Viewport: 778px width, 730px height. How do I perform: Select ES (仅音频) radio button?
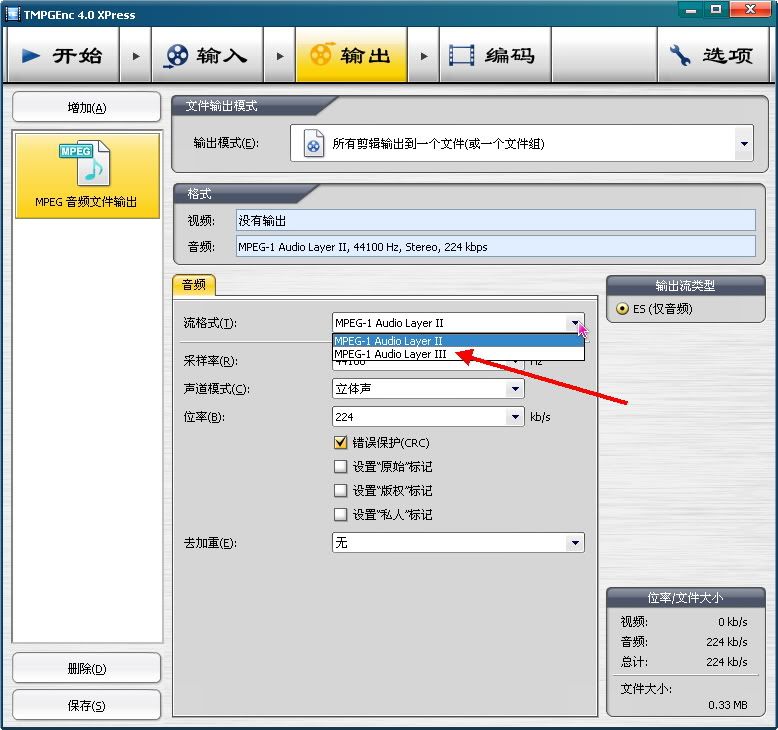[x=622, y=309]
